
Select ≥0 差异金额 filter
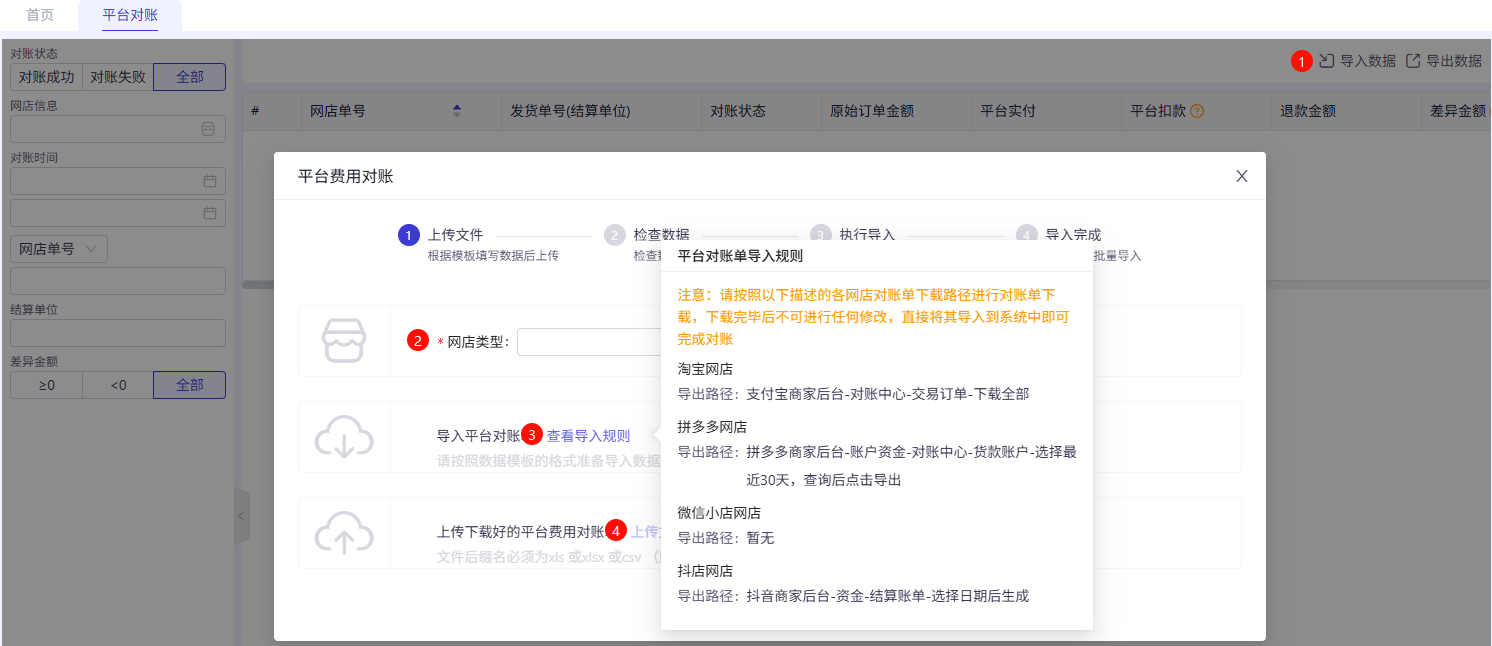click(x=46, y=385)
